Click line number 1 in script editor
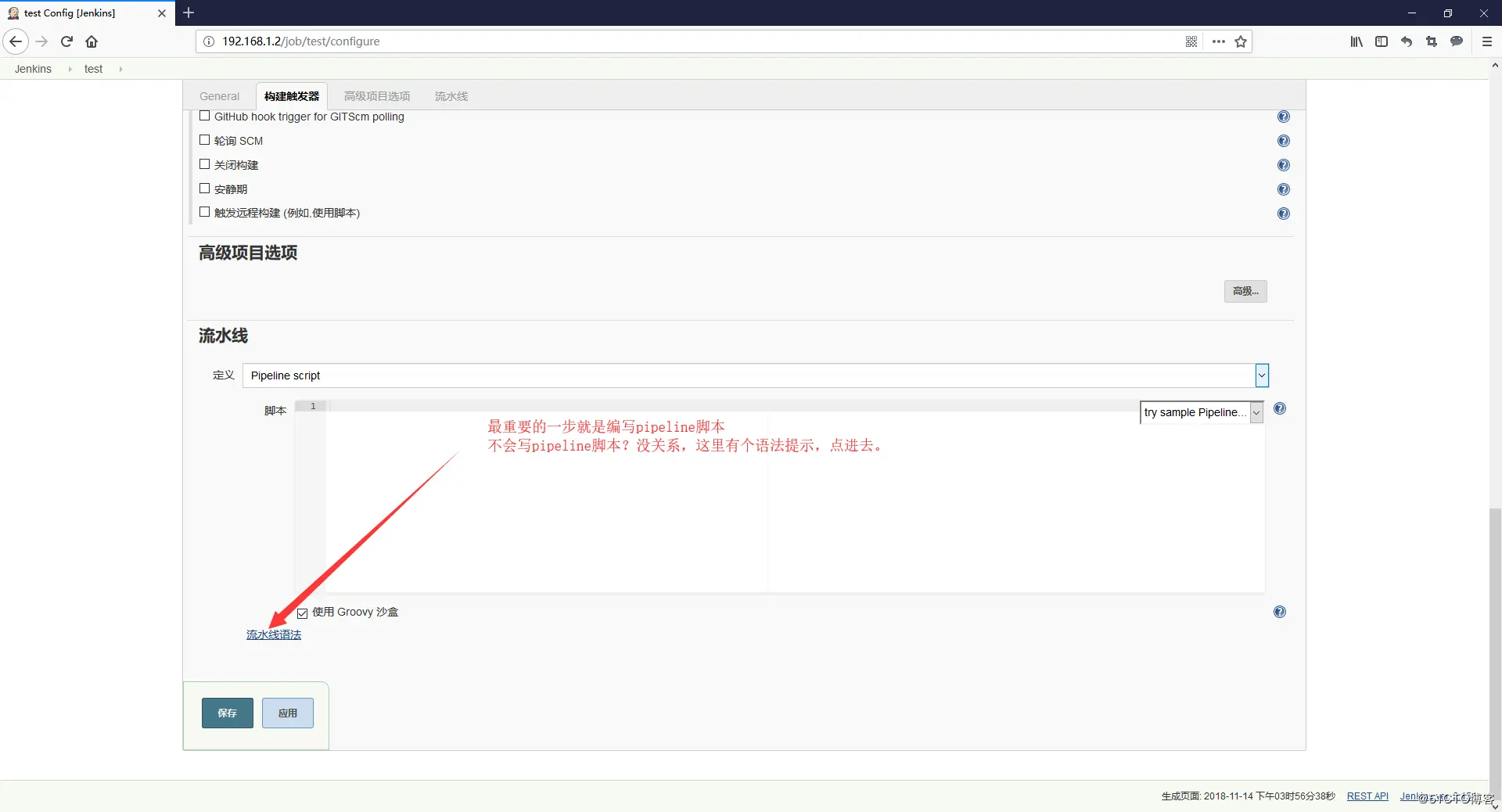1502x812 pixels. (x=313, y=406)
